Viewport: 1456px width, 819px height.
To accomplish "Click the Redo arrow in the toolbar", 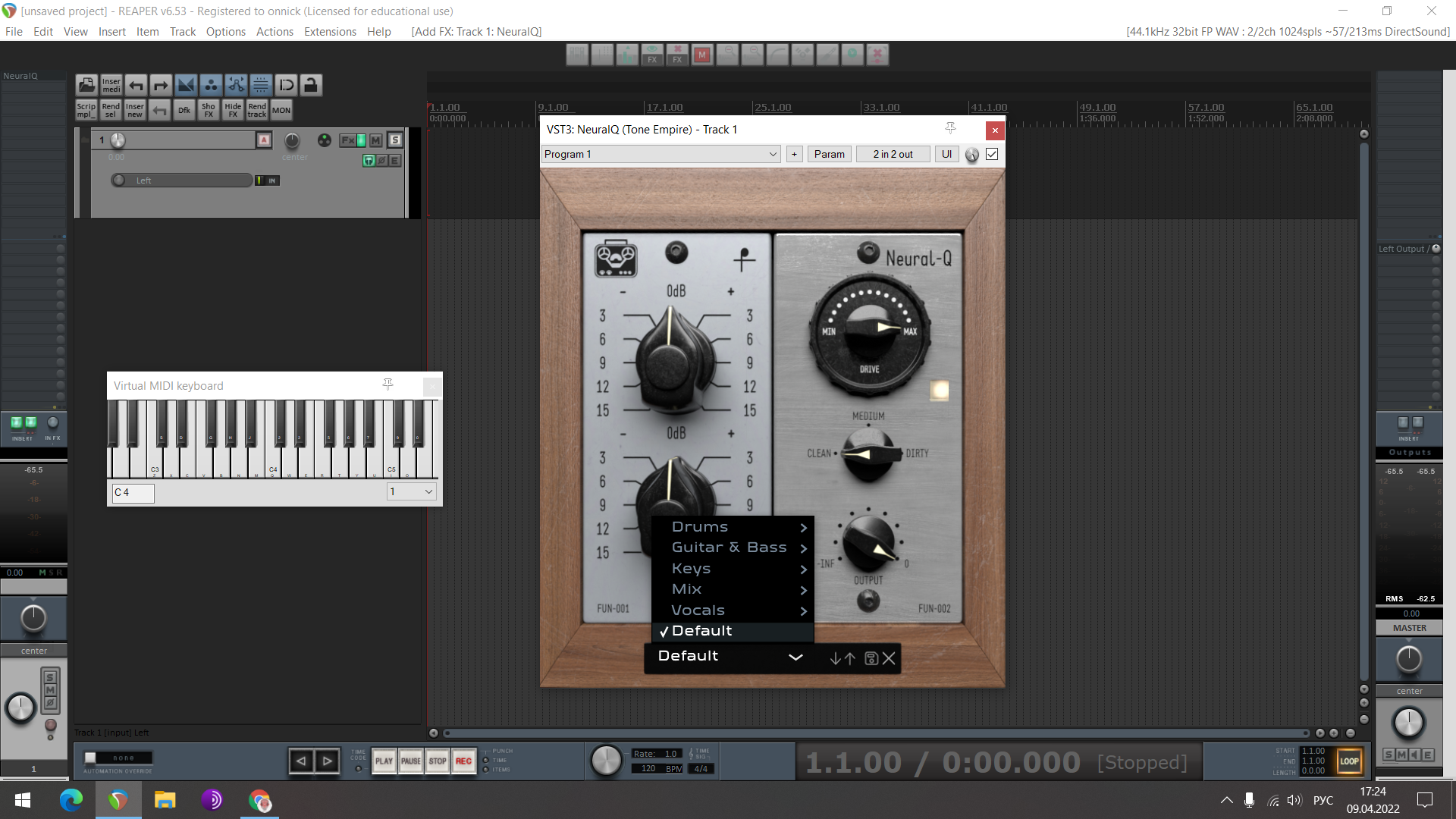I will point(161,85).
